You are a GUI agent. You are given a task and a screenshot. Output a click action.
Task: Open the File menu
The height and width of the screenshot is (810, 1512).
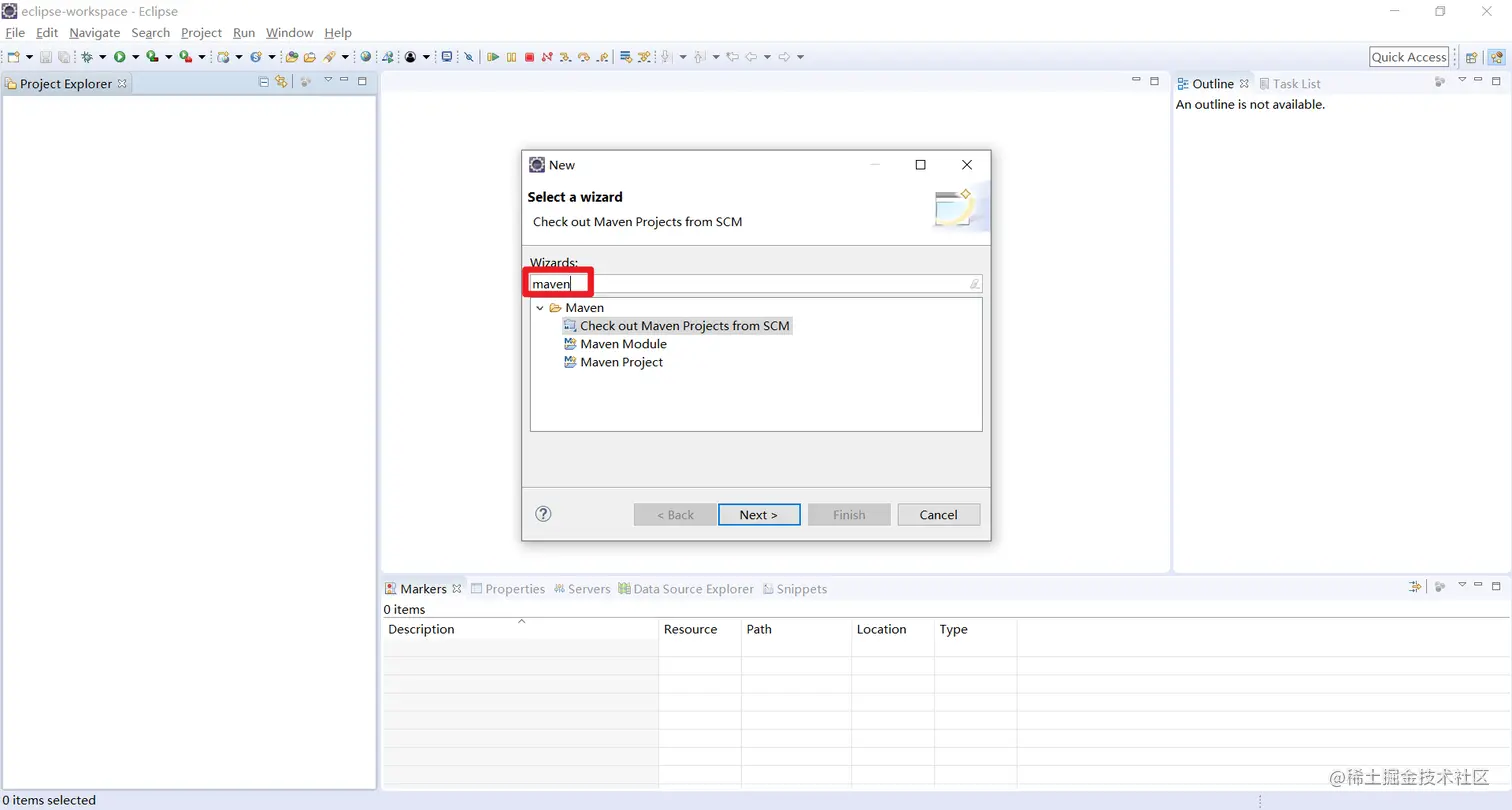(15, 33)
